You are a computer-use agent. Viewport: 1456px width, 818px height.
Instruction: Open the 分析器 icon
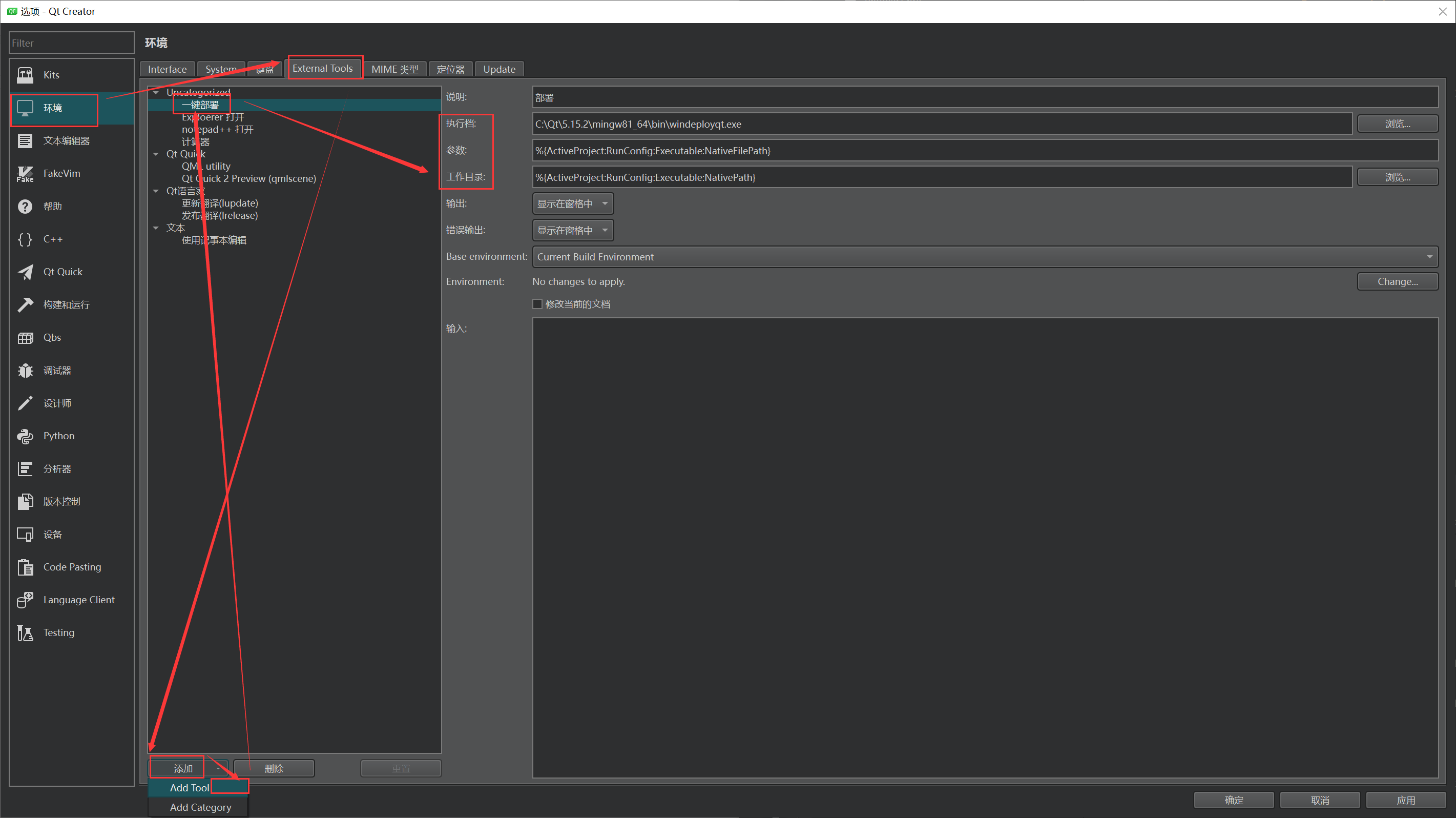[x=25, y=468]
